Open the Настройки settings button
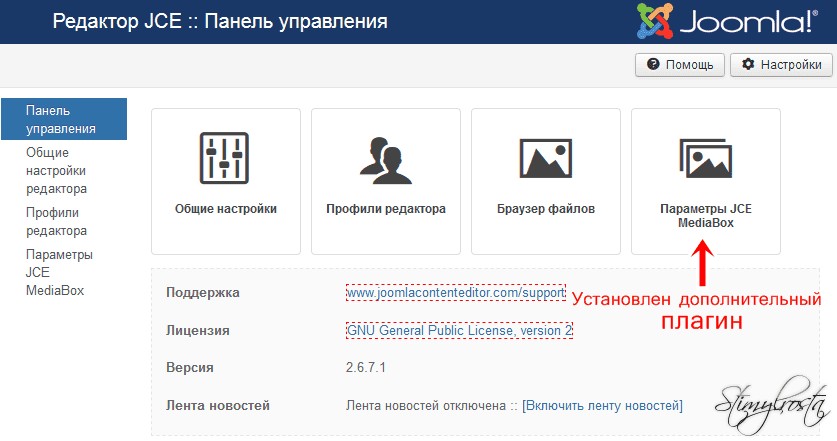The width and height of the screenshot is (837, 441). pyautogui.click(x=781, y=65)
